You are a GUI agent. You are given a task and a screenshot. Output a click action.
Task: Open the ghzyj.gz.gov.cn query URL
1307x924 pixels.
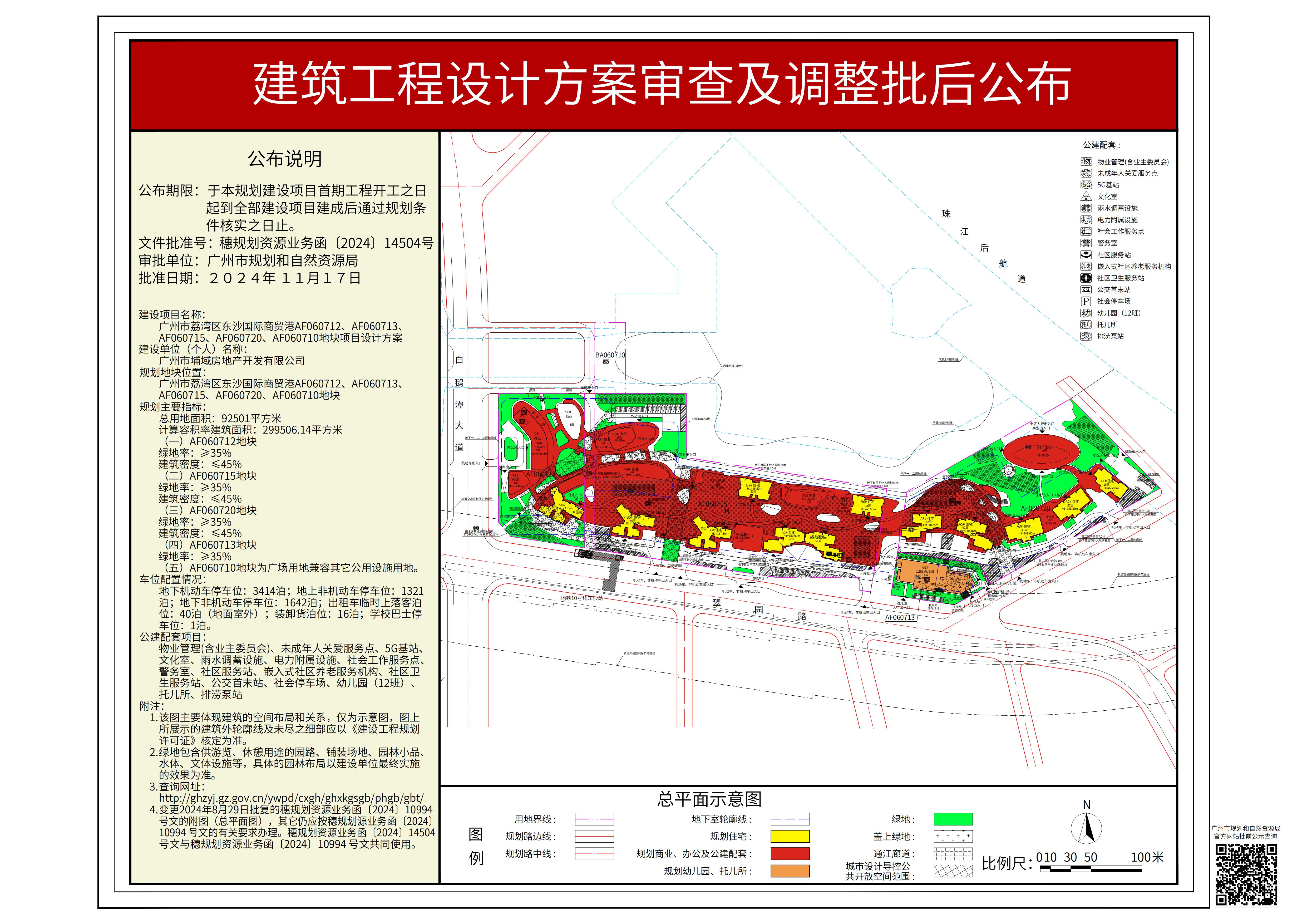click(x=292, y=799)
